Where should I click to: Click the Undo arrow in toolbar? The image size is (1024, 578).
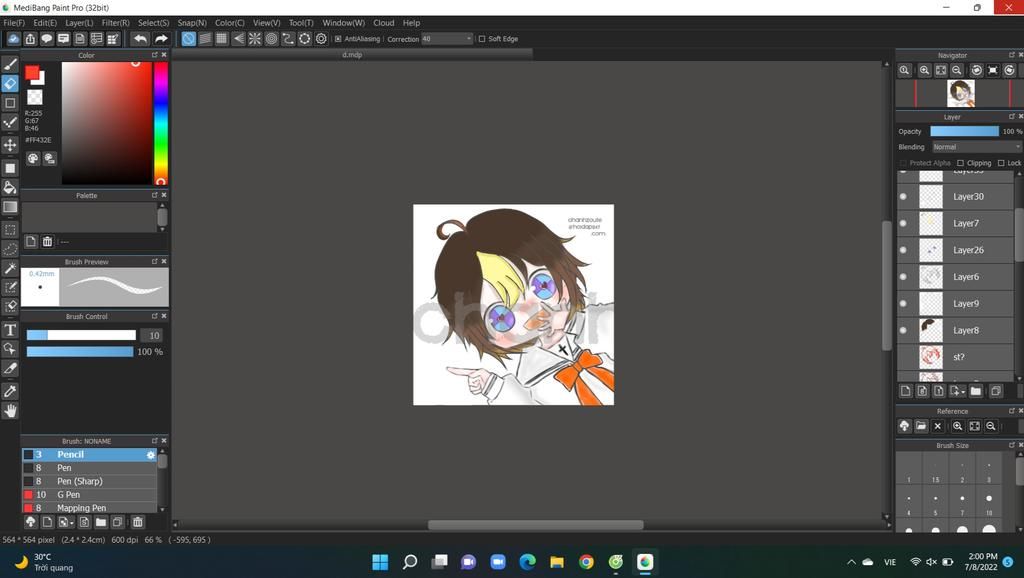(x=140, y=39)
